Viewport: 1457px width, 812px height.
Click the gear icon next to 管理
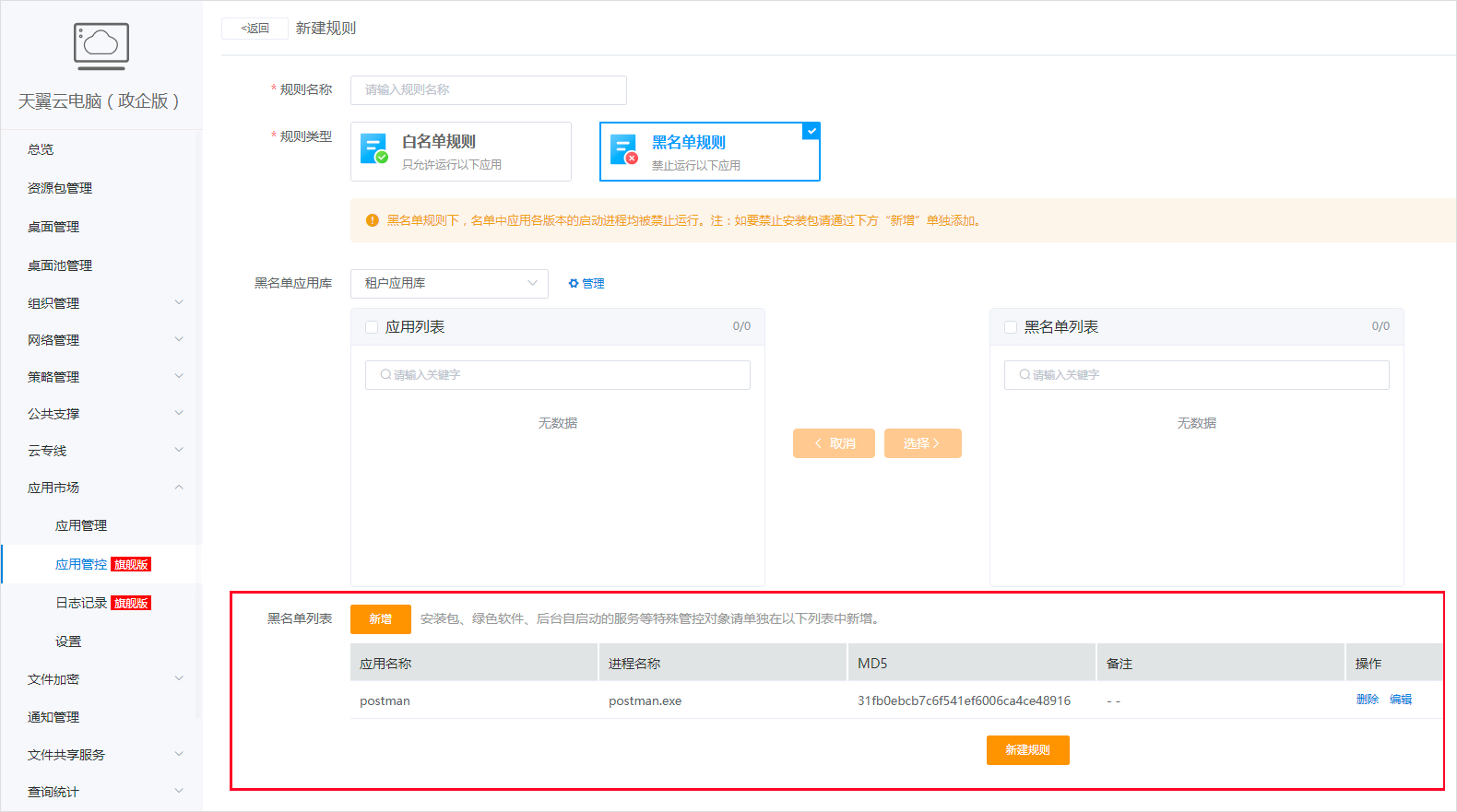pyautogui.click(x=574, y=284)
